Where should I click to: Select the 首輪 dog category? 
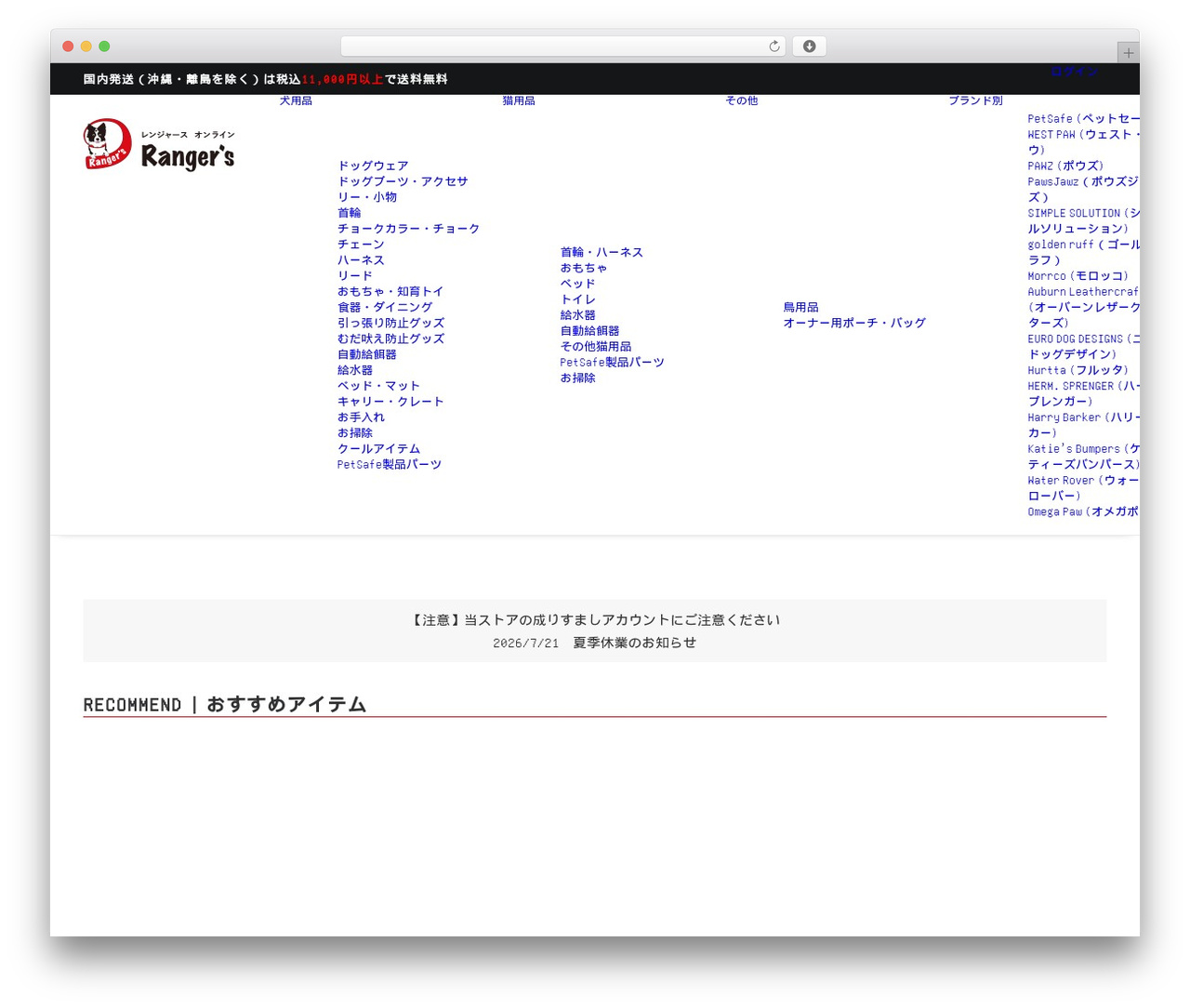pyautogui.click(x=350, y=213)
